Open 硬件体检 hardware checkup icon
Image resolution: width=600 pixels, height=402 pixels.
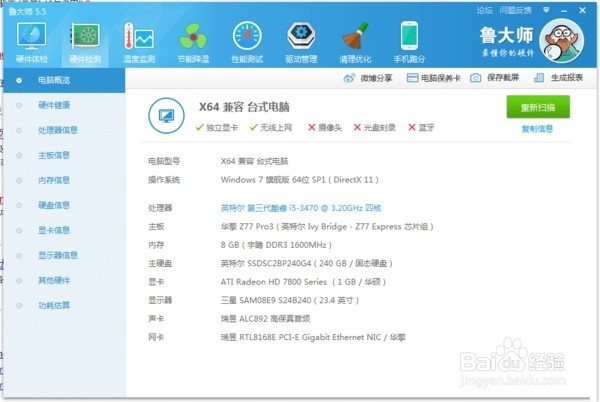31,36
